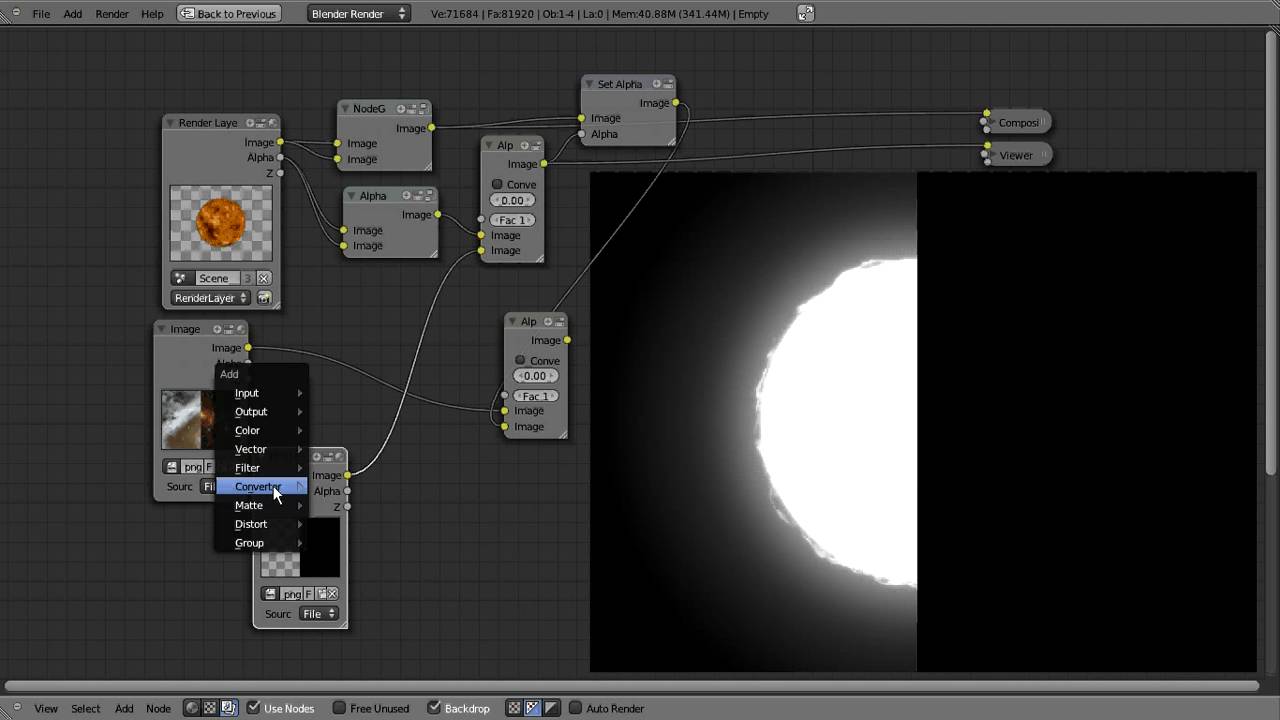Click the Blender info editor icon top-left
This screenshot has width=1280, height=720.
pyautogui.click(x=16, y=13)
